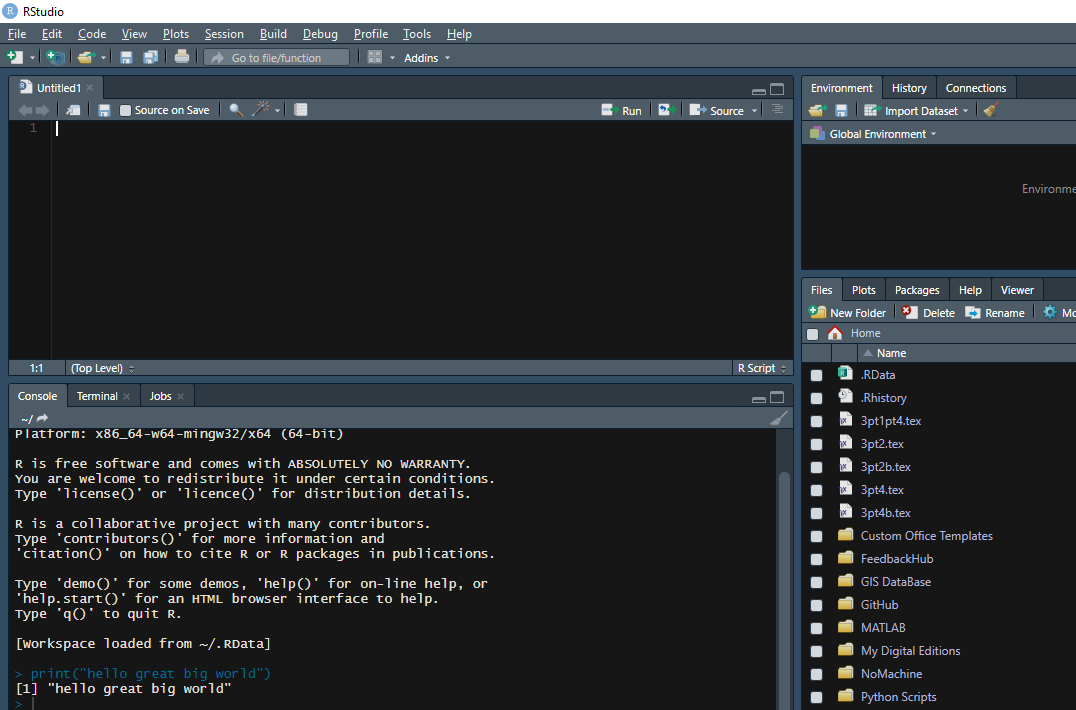Open the (Top Level) scope selector
Screen dimensions: 1076x710
tap(102, 368)
